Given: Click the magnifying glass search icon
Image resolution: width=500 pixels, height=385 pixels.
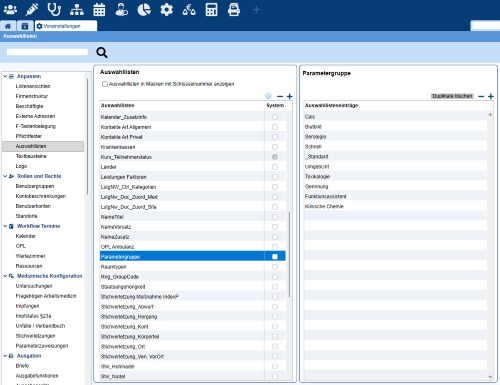Looking at the screenshot, I should pyautogui.click(x=102, y=52).
